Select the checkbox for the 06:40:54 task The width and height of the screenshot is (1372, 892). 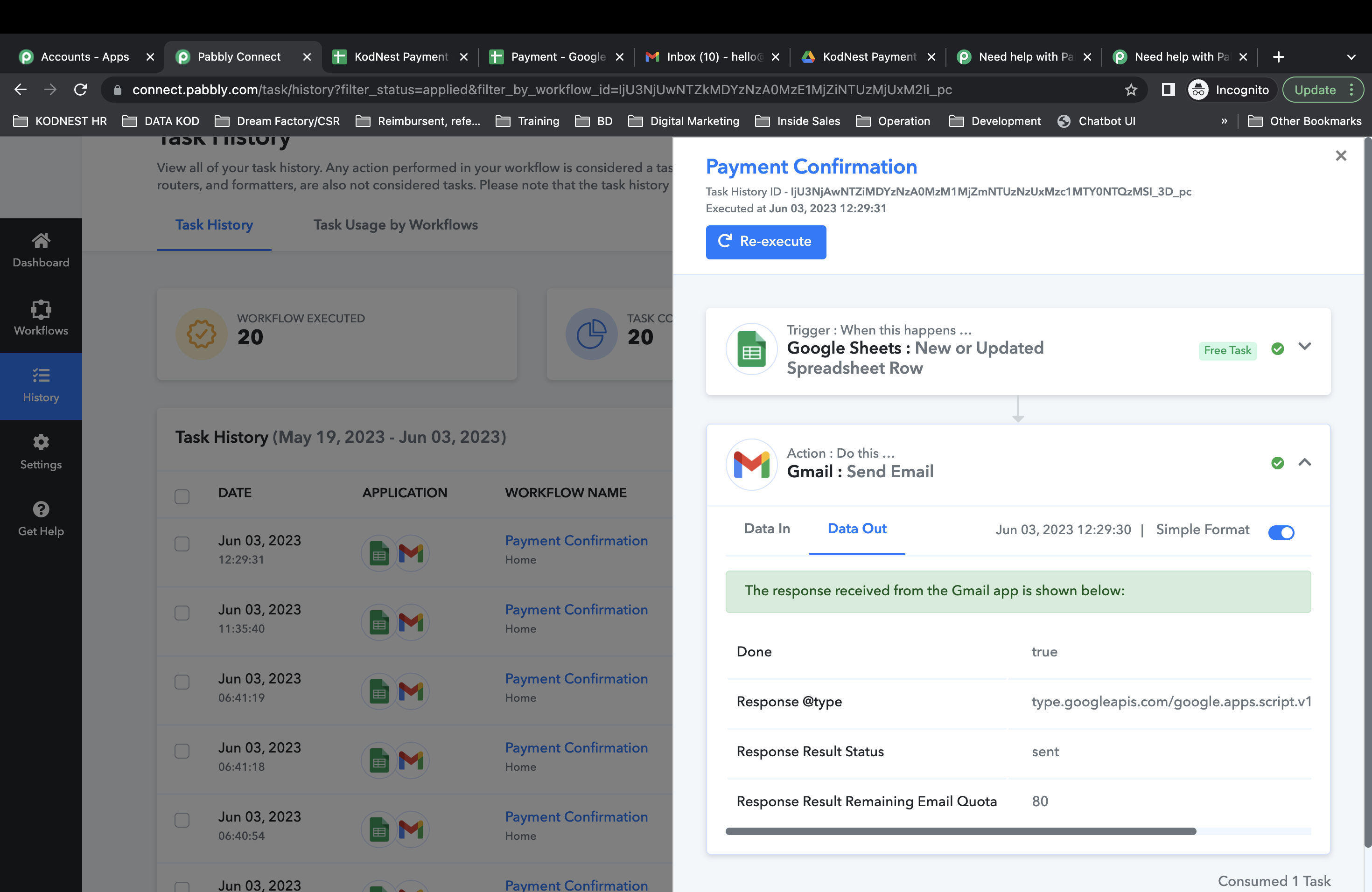[x=182, y=821]
